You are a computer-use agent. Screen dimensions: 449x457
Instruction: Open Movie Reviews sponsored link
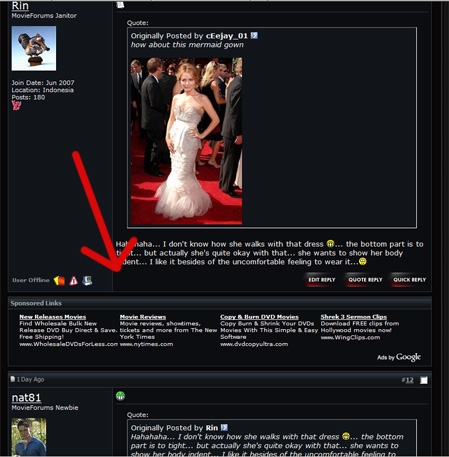[x=143, y=317]
